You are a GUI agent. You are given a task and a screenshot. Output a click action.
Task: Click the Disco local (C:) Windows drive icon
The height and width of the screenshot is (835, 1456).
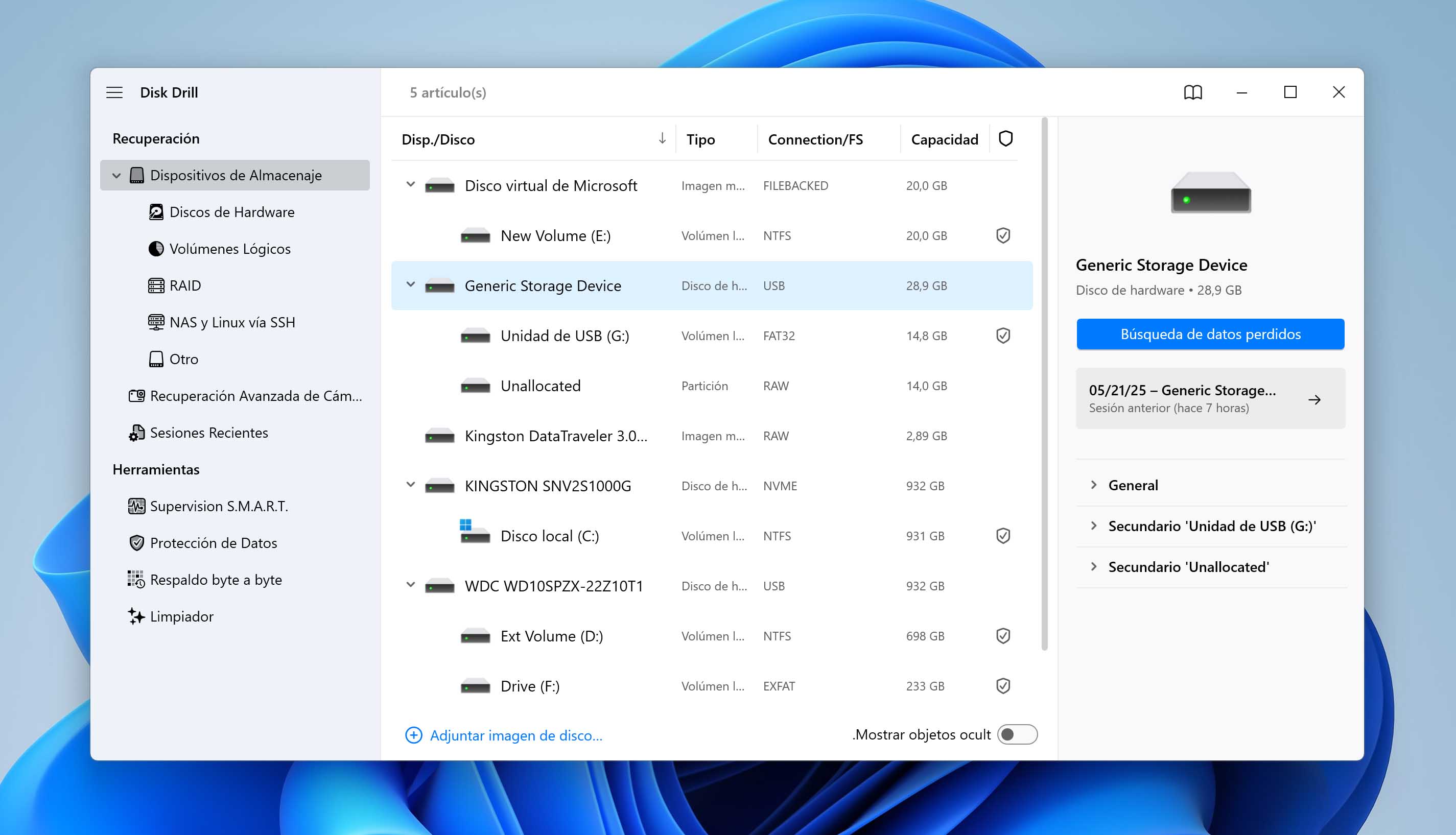pos(475,531)
